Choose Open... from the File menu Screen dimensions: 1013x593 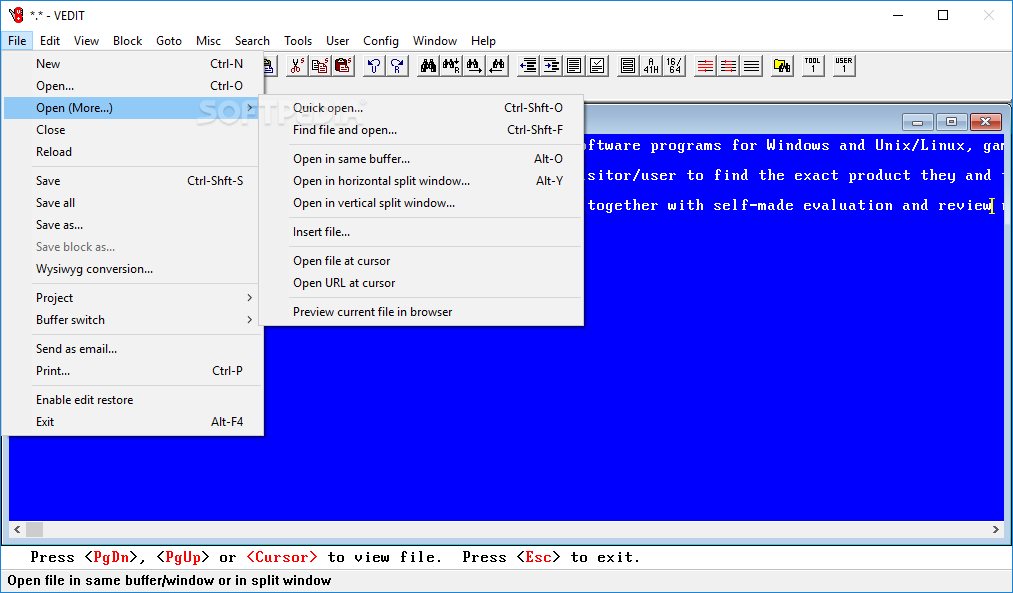(x=133, y=85)
